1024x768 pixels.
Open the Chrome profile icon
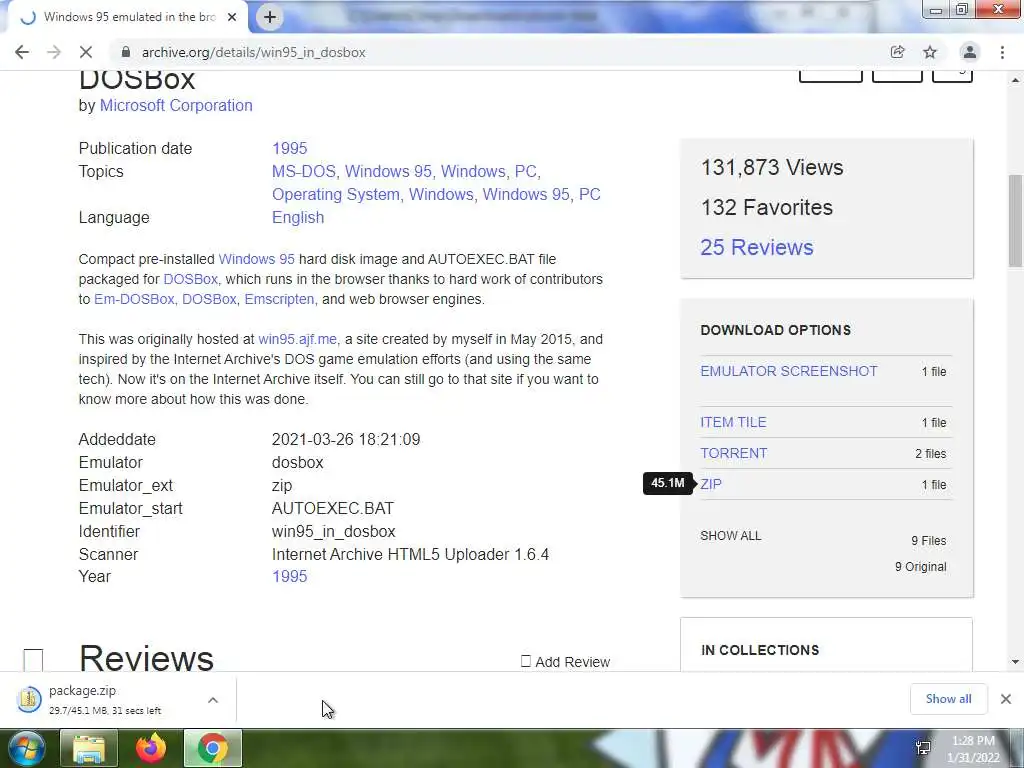[x=970, y=52]
